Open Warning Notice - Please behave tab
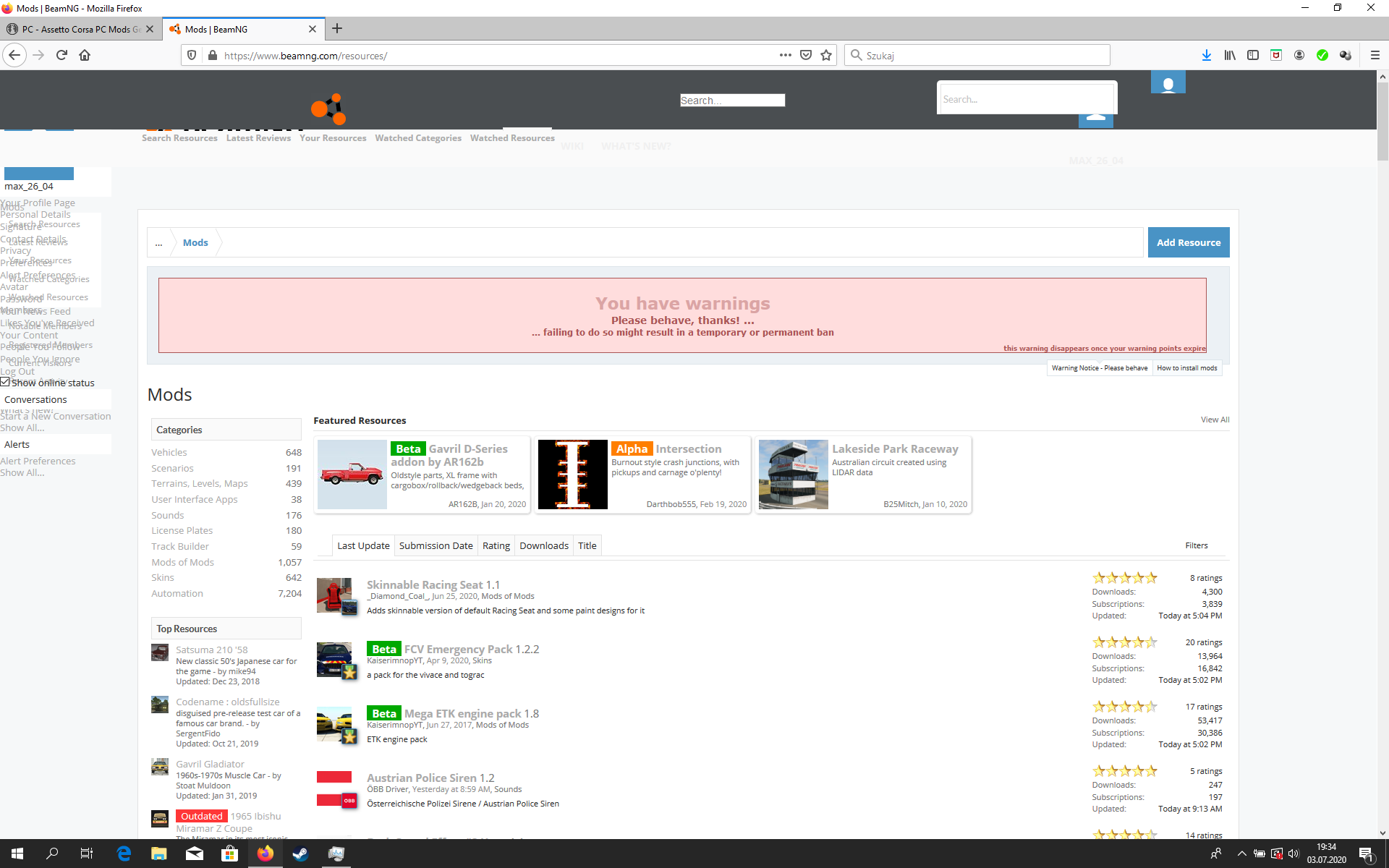Screen dimensions: 1389x868 tap(1100, 367)
